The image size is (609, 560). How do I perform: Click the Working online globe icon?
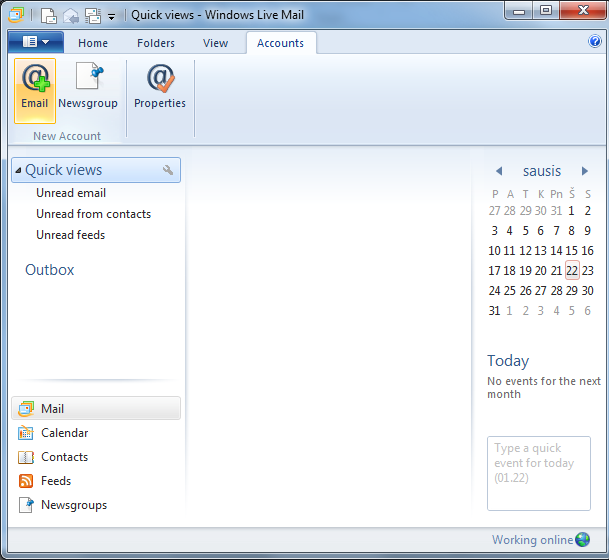click(x=583, y=539)
